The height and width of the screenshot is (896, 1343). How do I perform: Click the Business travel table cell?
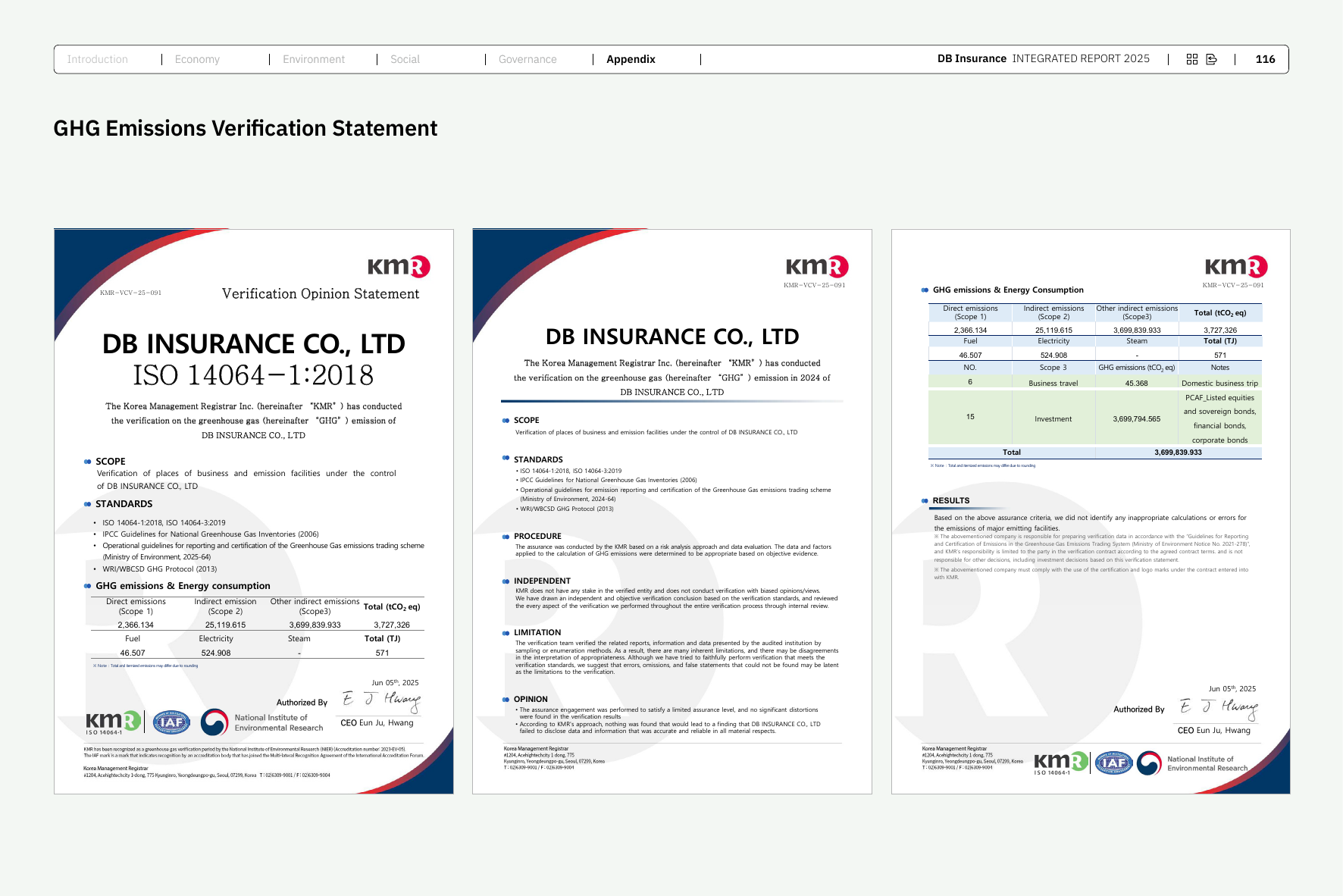pyautogui.click(x=1053, y=383)
